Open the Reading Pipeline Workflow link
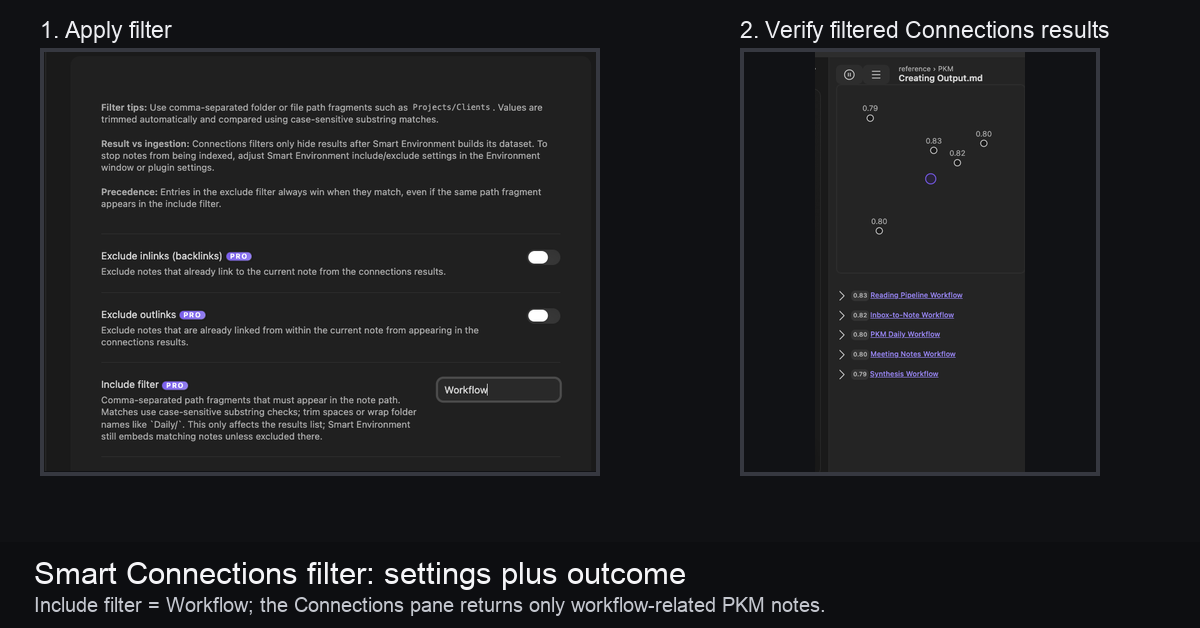 (x=916, y=295)
